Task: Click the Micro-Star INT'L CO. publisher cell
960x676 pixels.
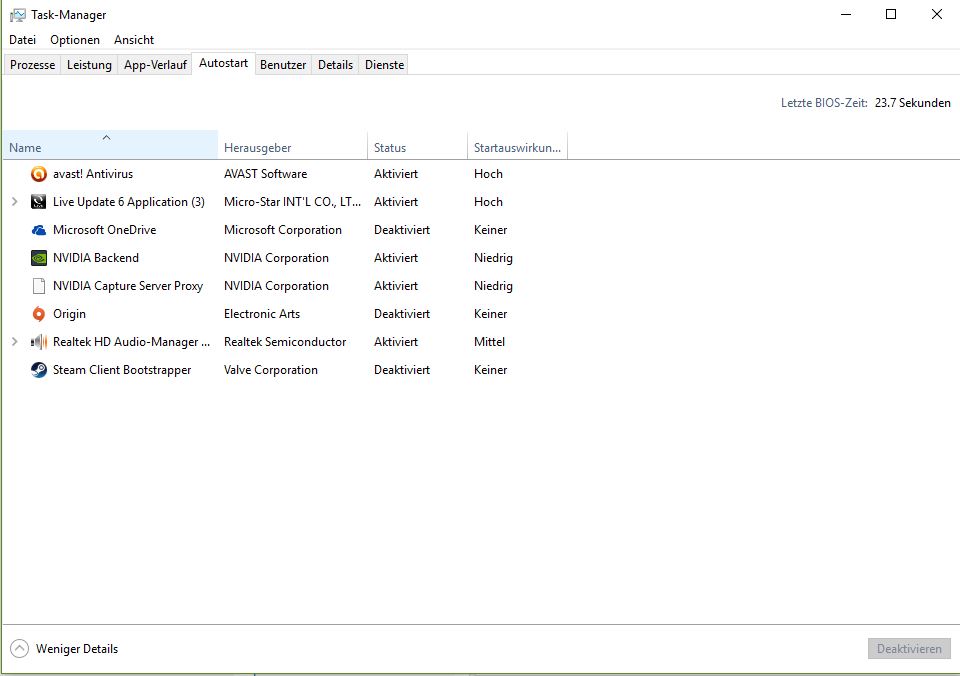Action: coord(292,202)
